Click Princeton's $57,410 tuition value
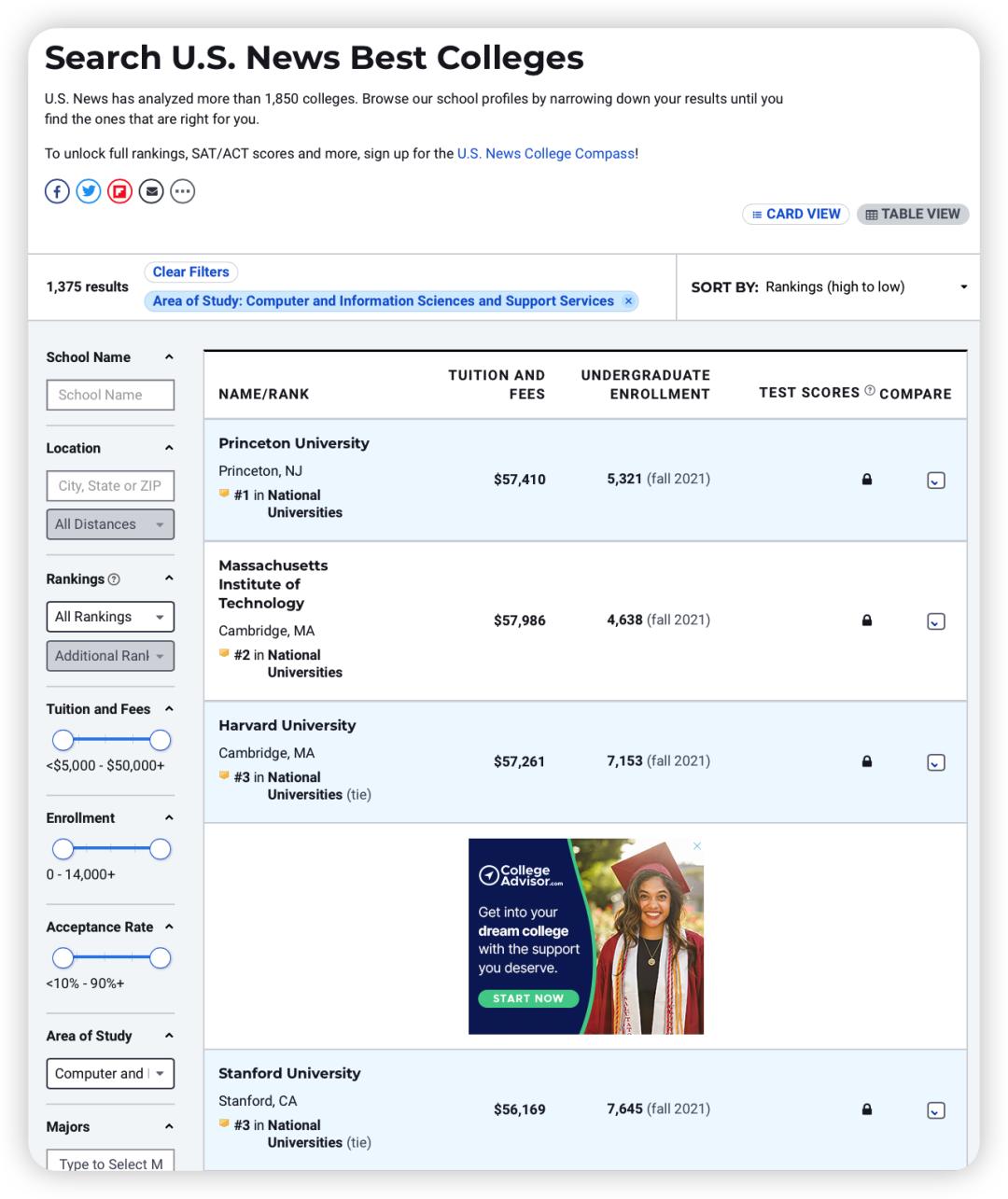This screenshot has height=1199, width=1008. (x=520, y=480)
